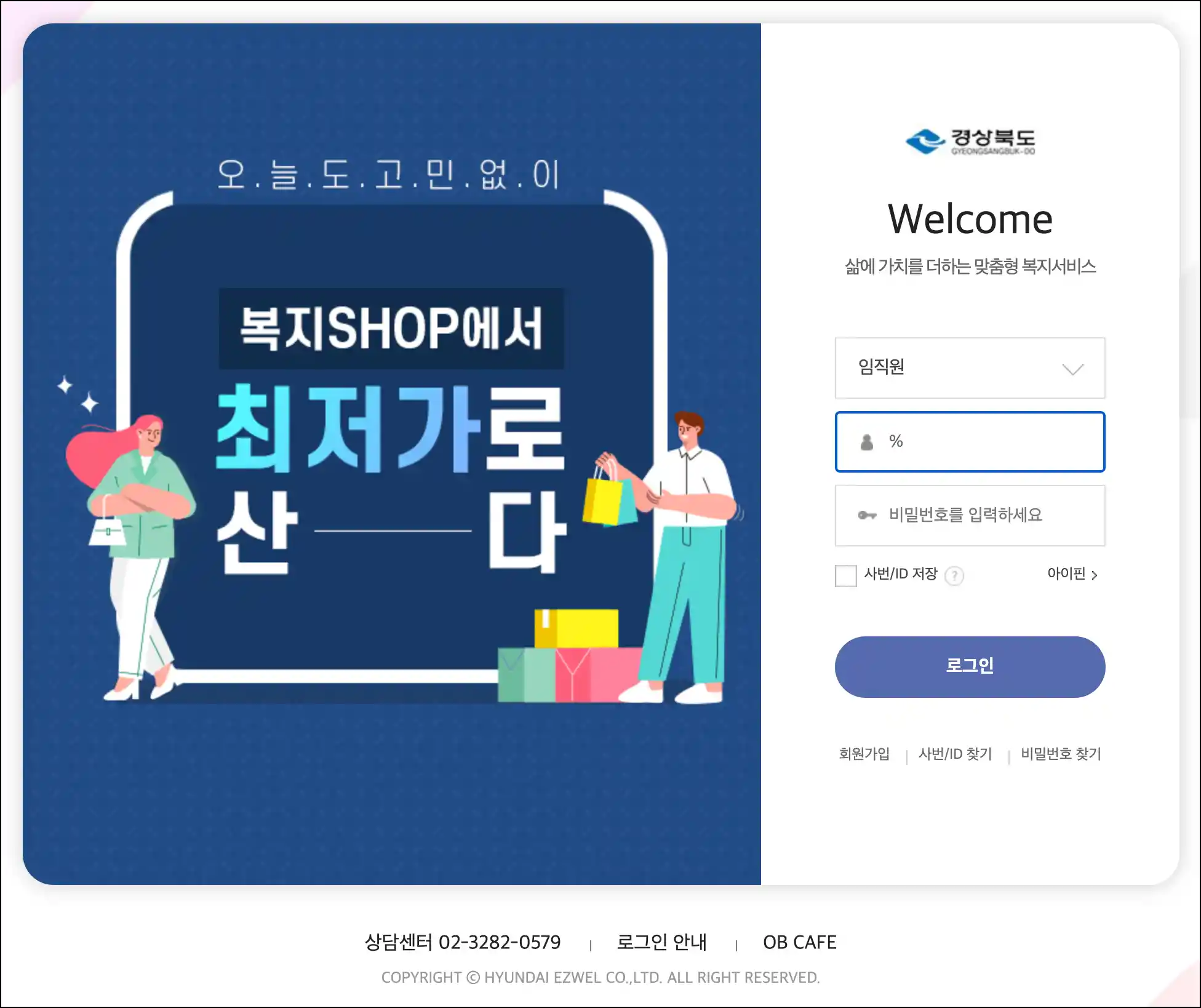The height and width of the screenshot is (1008, 1201).
Task: Select the 아이핀 login link
Action: [x=1066, y=574]
